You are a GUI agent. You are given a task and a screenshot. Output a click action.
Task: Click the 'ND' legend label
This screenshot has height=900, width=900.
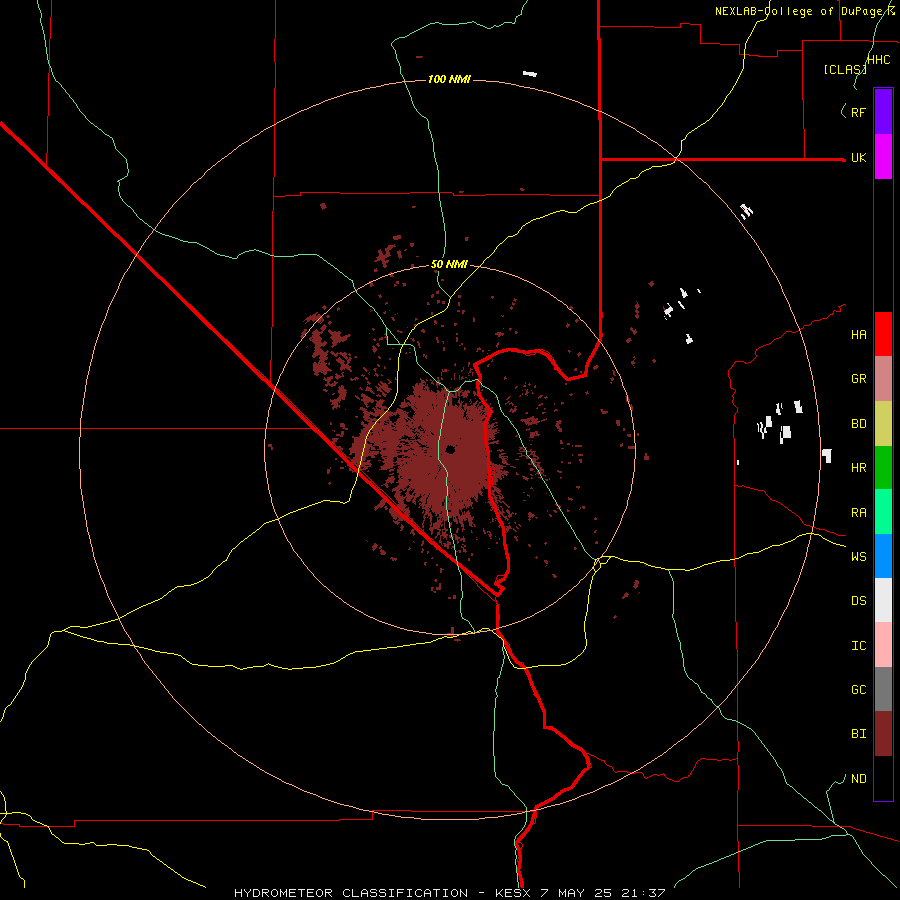click(x=858, y=779)
